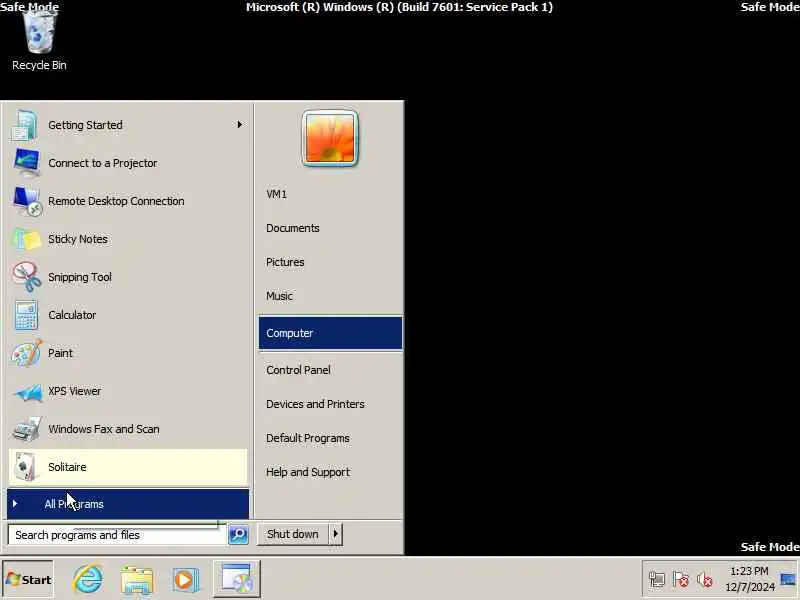Viewport: 800px width, 600px height.
Task: Open Music from the Start menu
Action: pos(279,296)
